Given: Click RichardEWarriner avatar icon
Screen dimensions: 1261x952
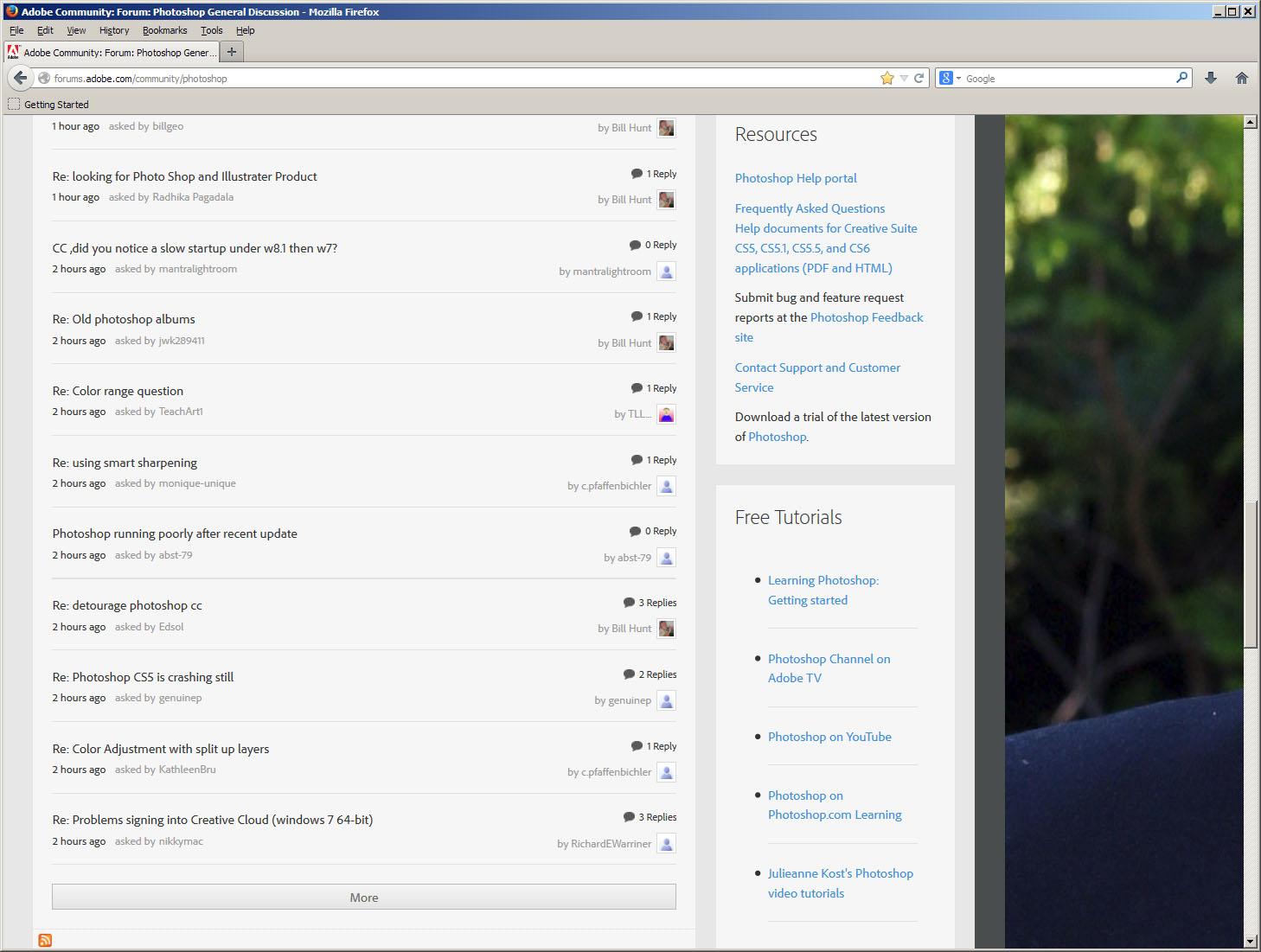Looking at the screenshot, I should click(666, 844).
